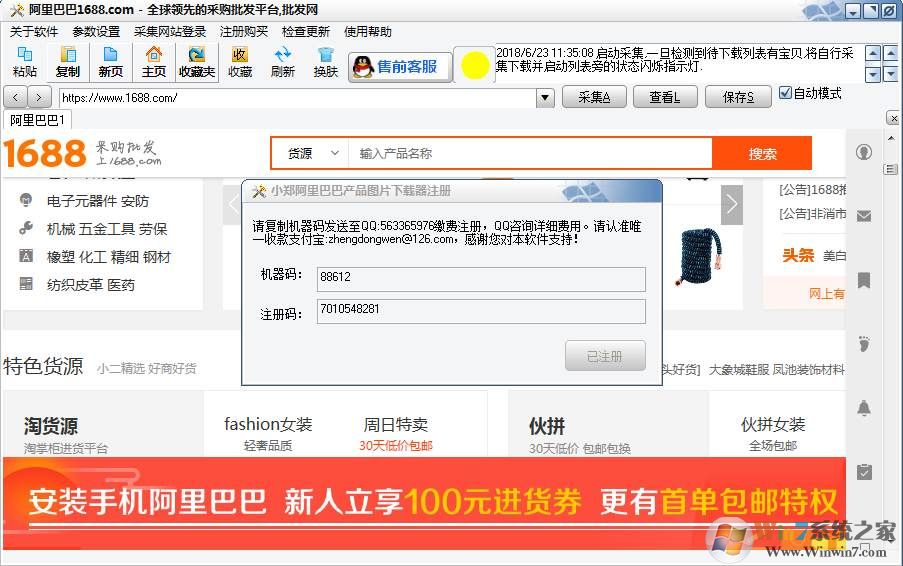Image resolution: width=903 pixels, height=566 pixels.
Task: Open the 关于软件 menu
Action: (34, 32)
